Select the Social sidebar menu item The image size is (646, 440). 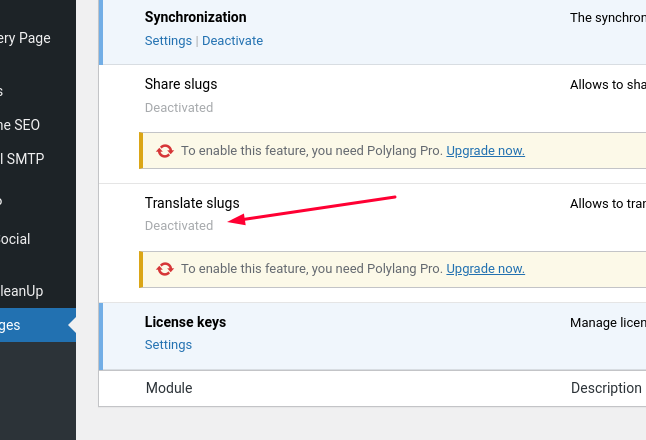pos(15,239)
